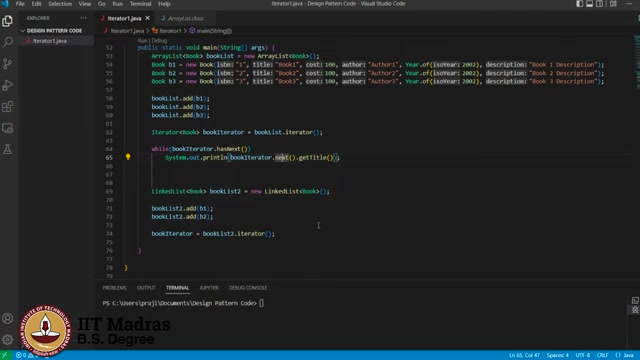Screen dimensions: 640x360
Task: Open the Manage gear icon
Action: [x=7, y=339]
